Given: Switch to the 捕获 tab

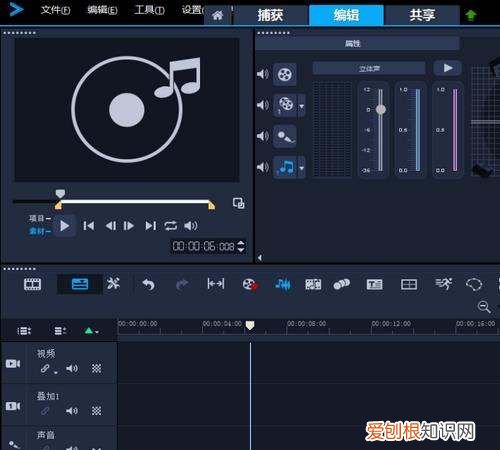Looking at the screenshot, I should click(x=270, y=15).
